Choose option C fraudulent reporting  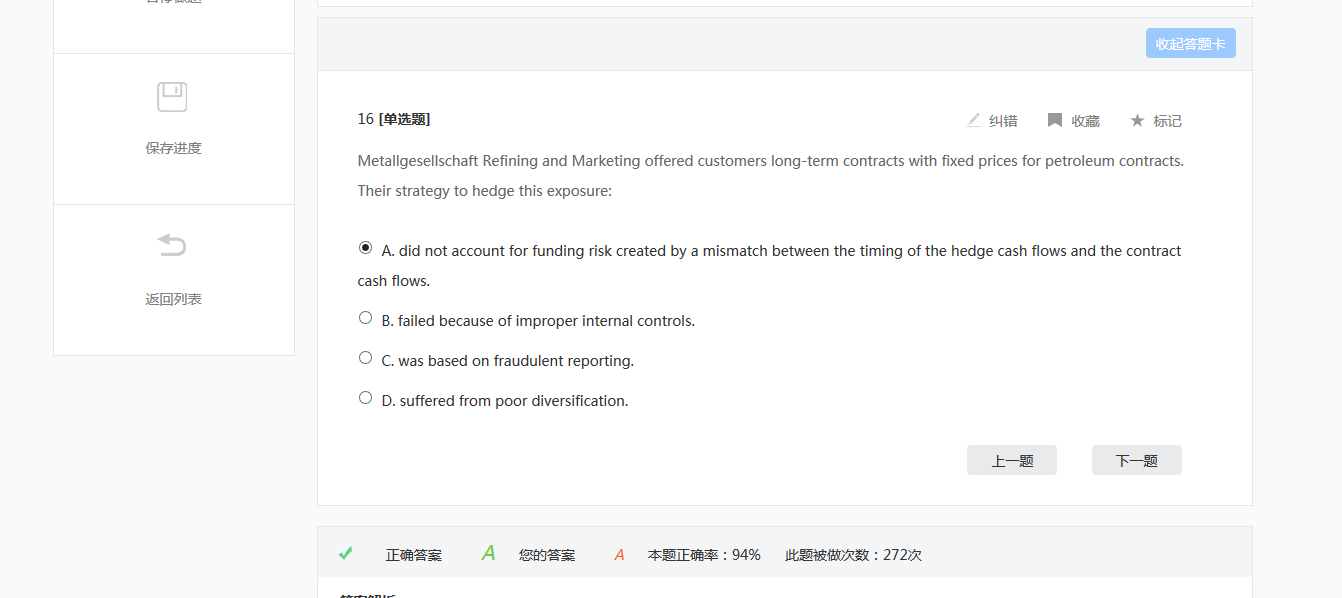(365, 357)
